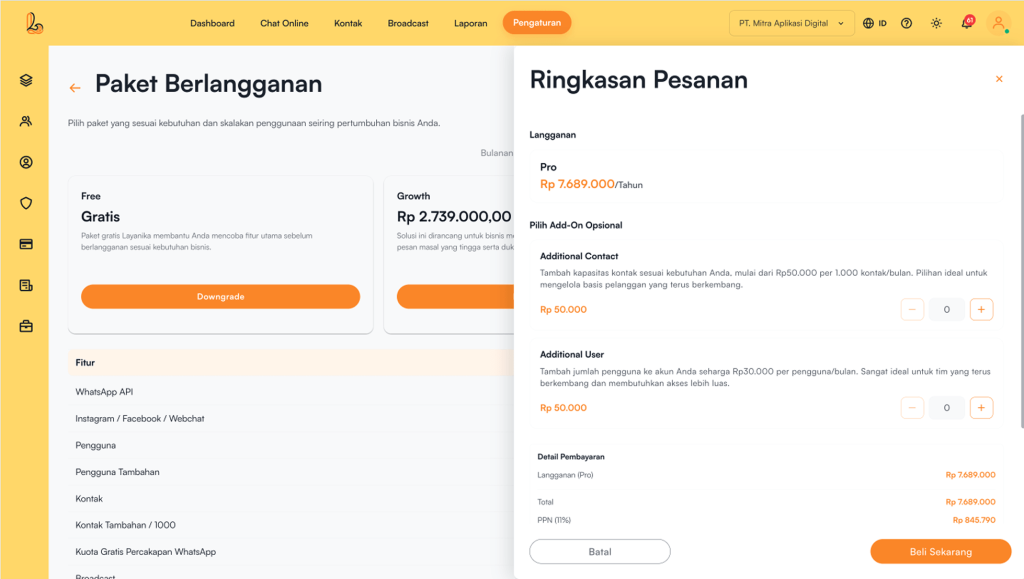Viewport: 1024px width, 579px height.
Task: Switch to the Broadcast menu
Action: [408, 23]
